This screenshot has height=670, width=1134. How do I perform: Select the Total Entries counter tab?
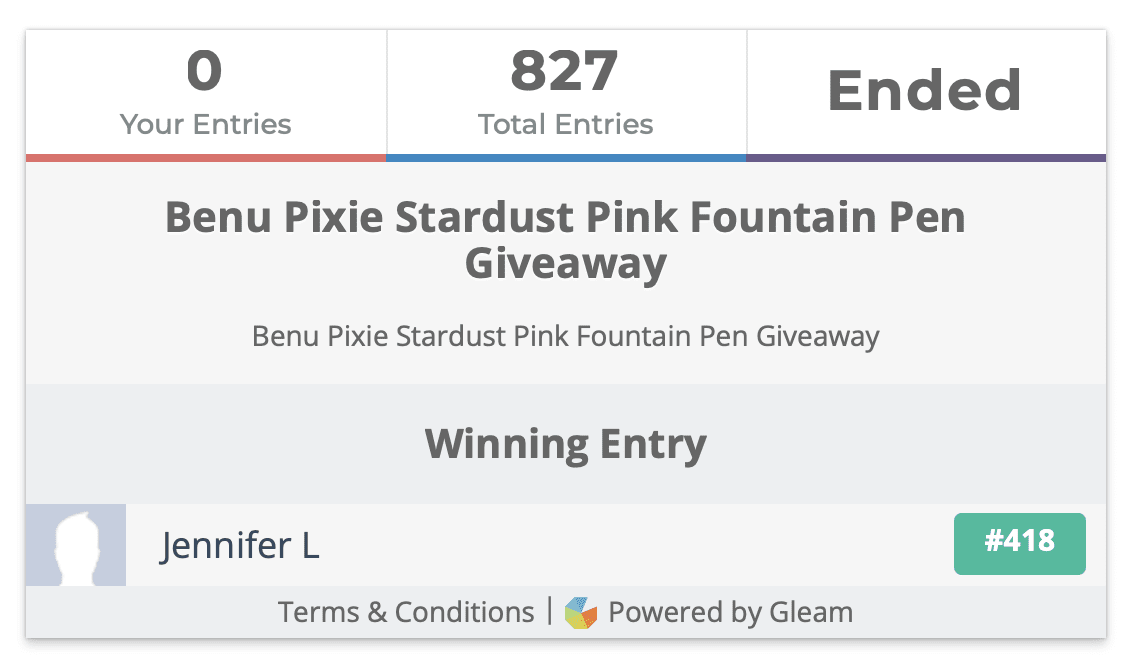566,92
